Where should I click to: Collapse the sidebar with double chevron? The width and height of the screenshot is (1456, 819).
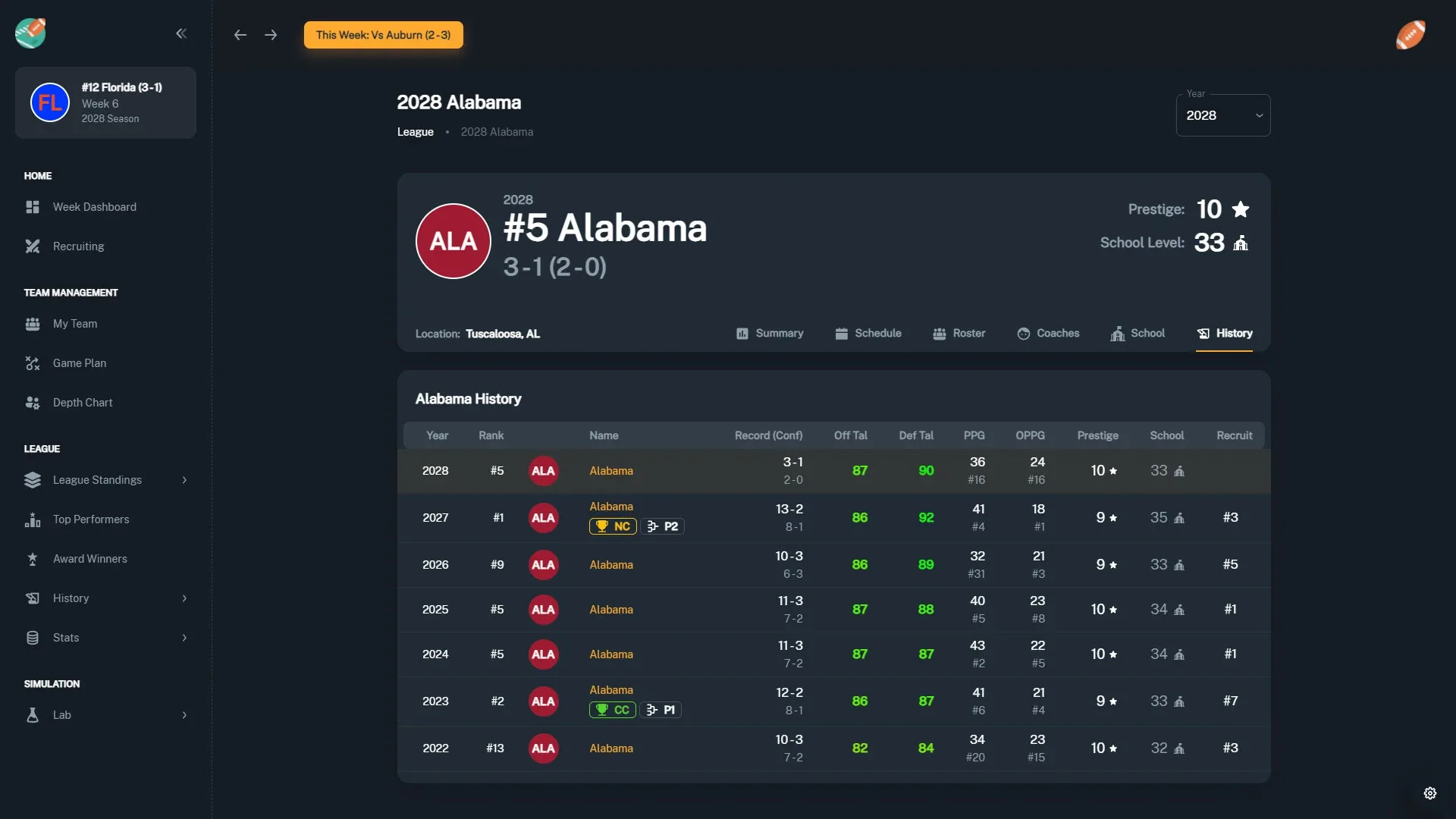click(x=181, y=33)
